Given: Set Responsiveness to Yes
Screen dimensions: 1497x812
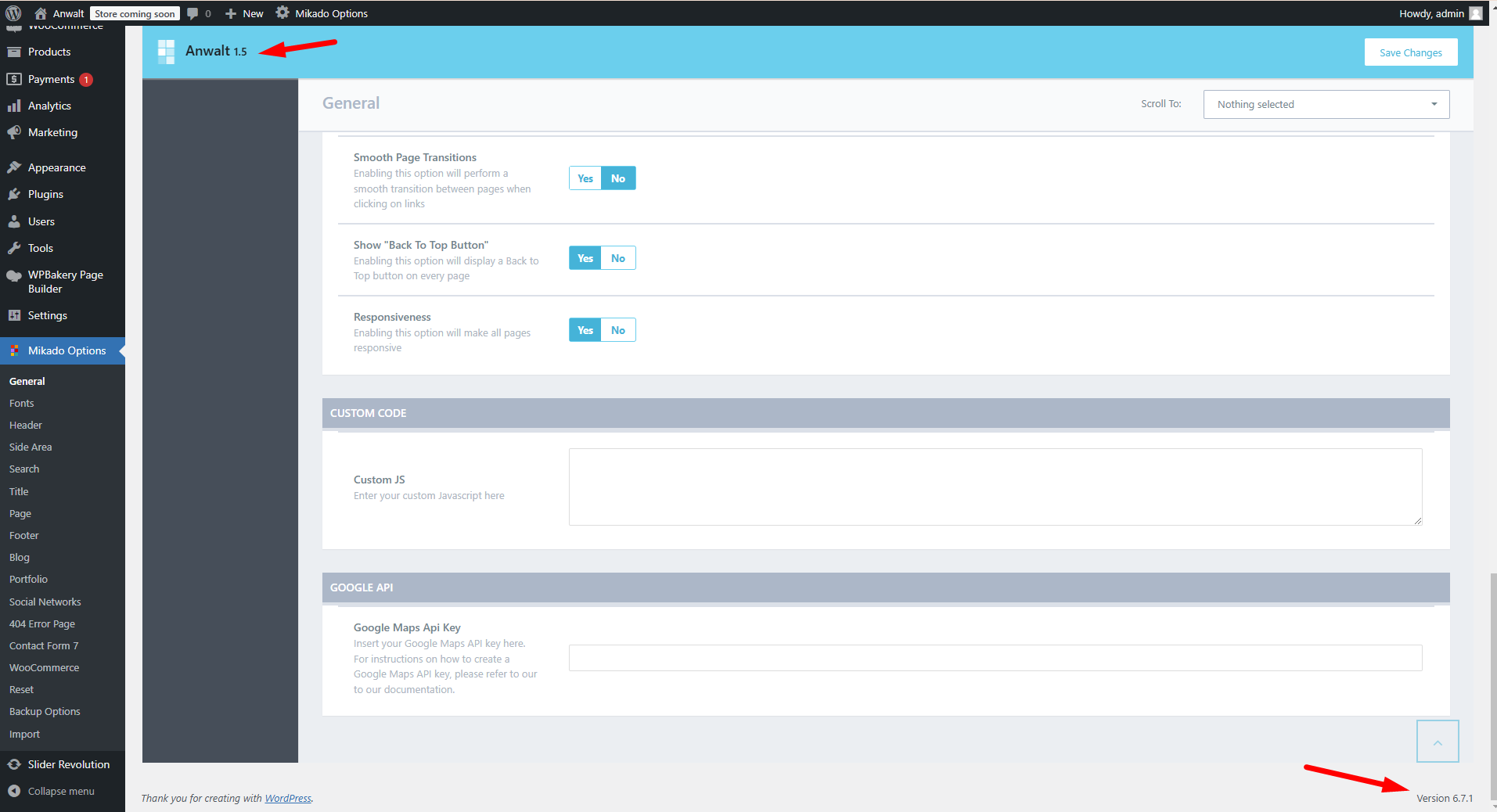Looking at the screenshot, I should point(585,330).
